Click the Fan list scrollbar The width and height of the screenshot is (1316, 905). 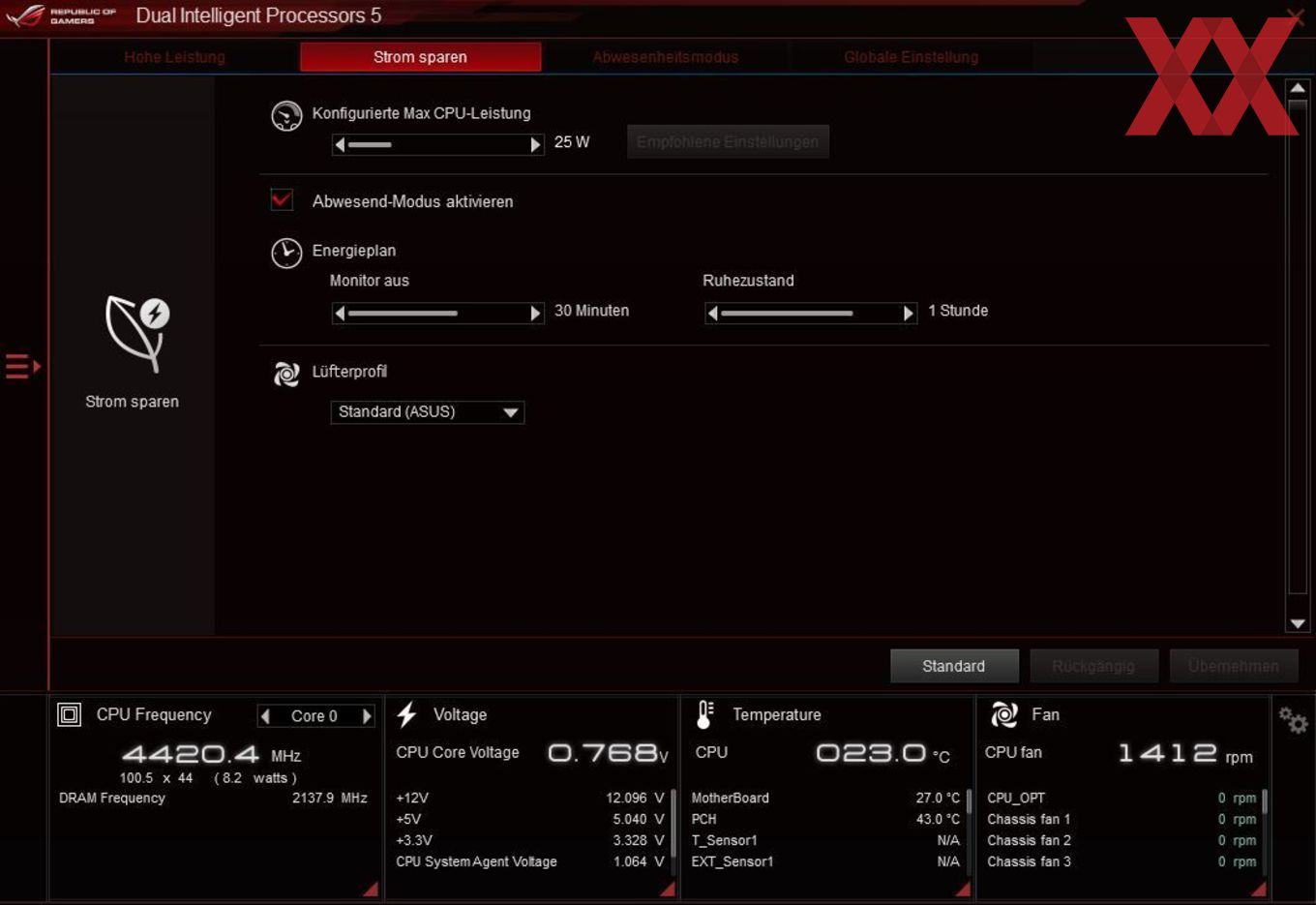point(1265,830)
